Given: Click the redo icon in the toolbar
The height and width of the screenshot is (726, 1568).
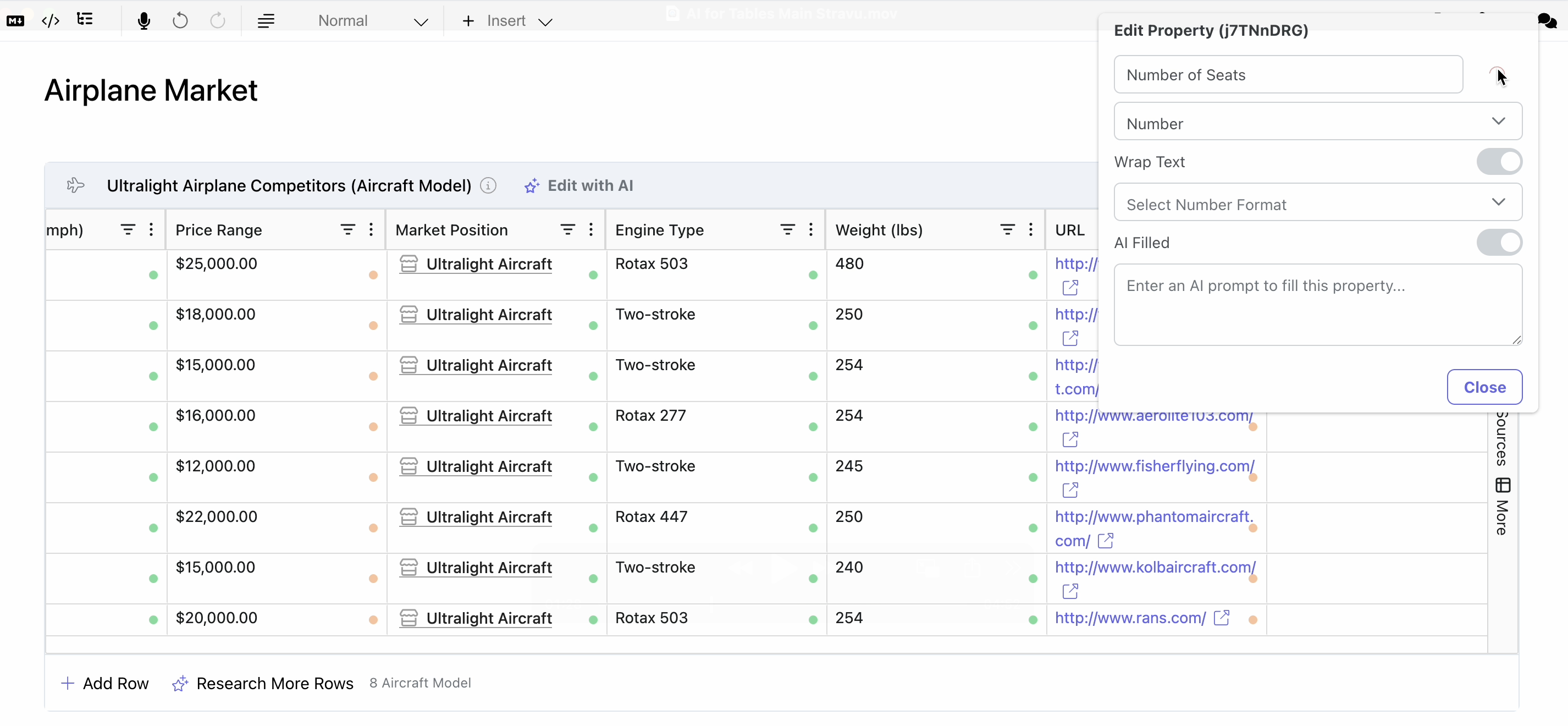Looking at the screenshot, I should pos(217,21).
